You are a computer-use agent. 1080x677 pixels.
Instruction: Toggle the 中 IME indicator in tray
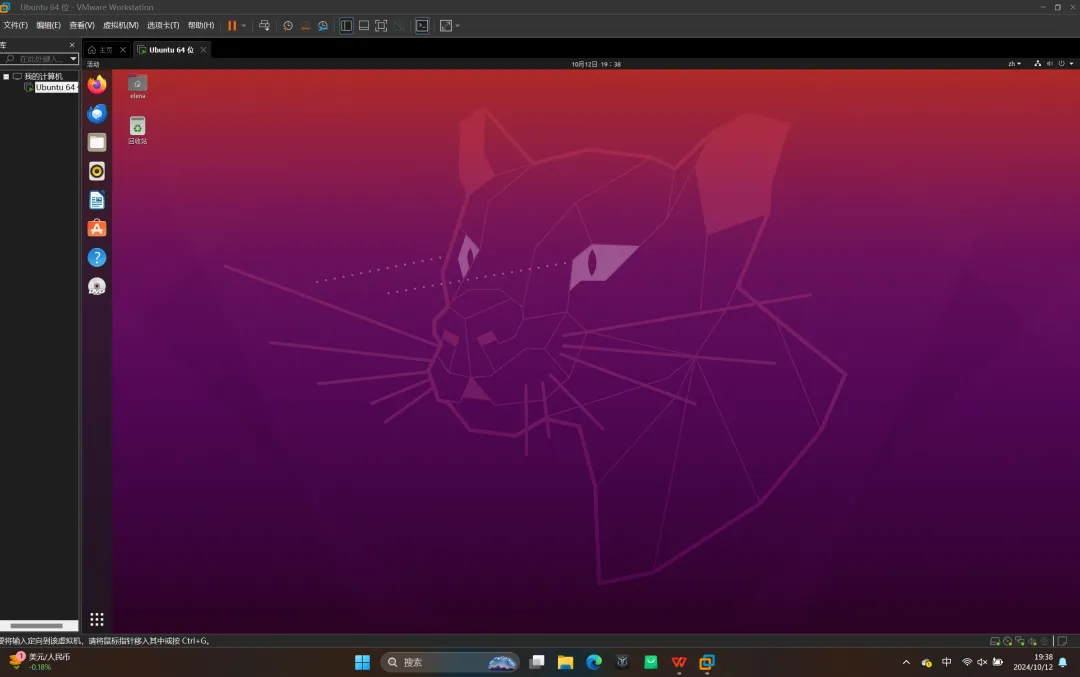(x=947, y=662)
